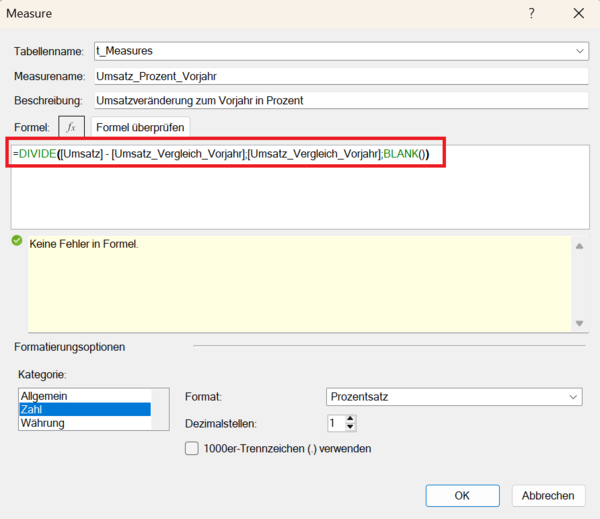This screenshot has width=600, height=519.
Task: Click into the Beschreibung text field
Action: click(x=340, y=100)
